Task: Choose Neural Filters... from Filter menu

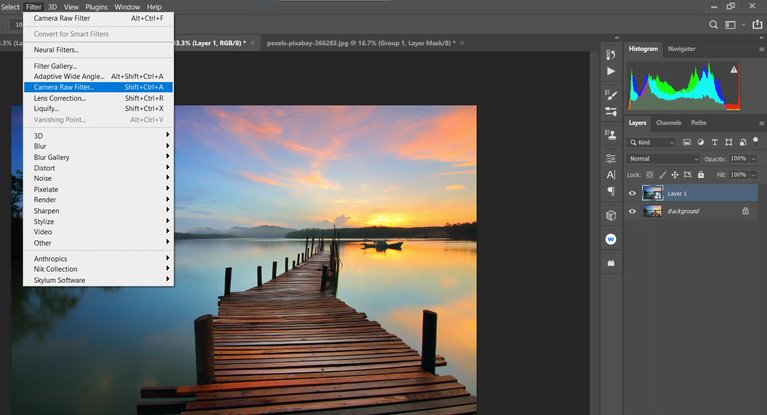Action: (98, 50)
